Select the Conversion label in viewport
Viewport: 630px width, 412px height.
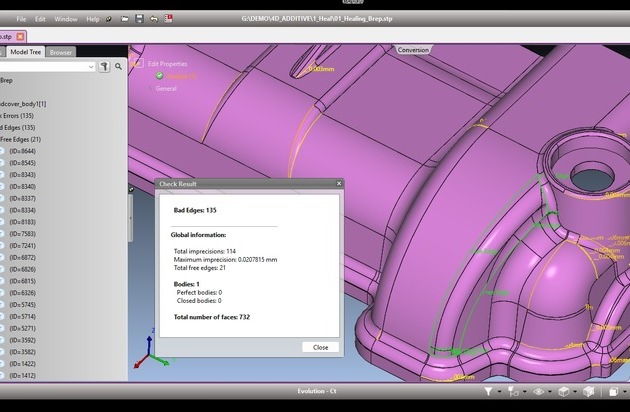[413, 50]
